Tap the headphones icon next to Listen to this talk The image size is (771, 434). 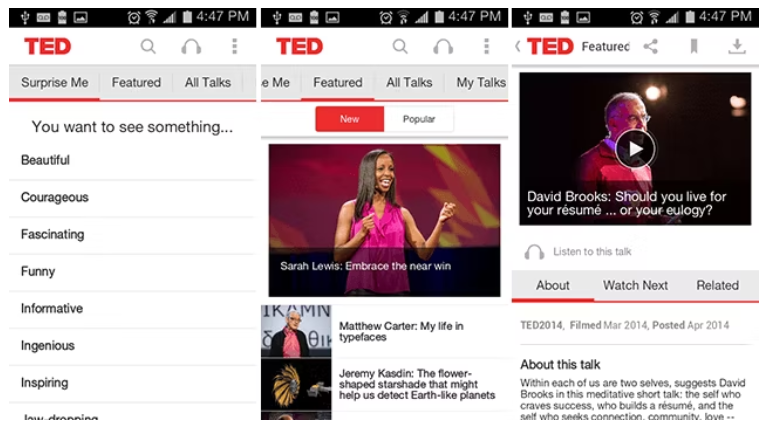(534, 252)
